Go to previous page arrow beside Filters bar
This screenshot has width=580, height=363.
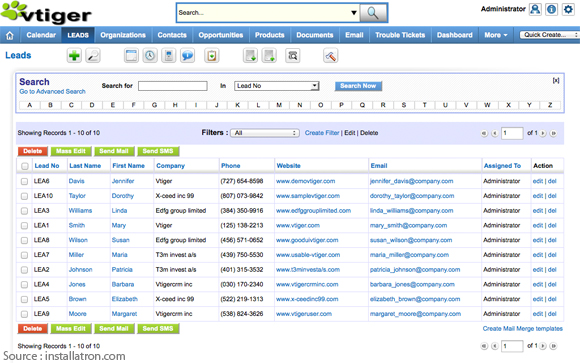[x=495, y=133]
